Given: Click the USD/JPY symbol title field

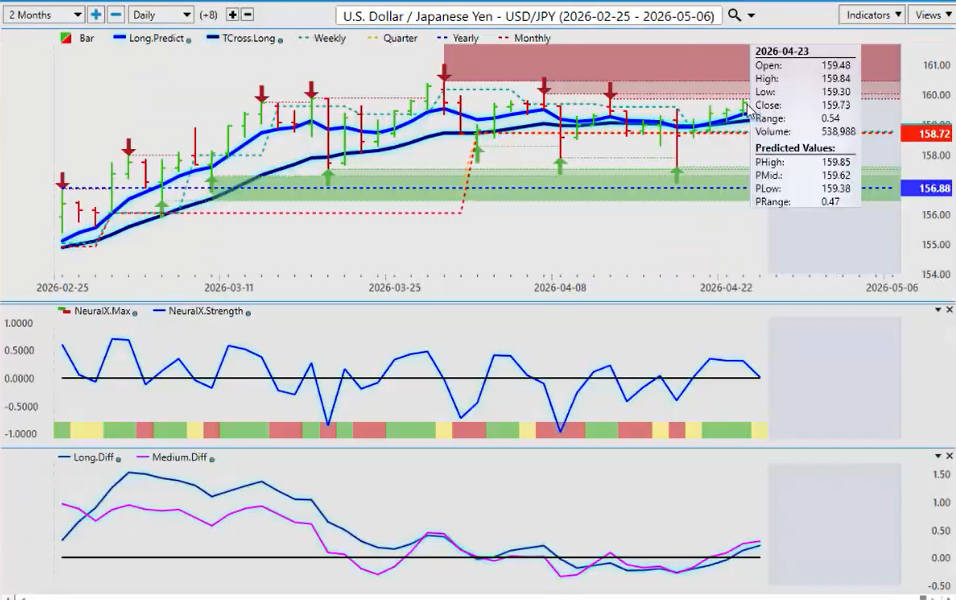Looking at the screenshot, I should click(x=528, y=15).
